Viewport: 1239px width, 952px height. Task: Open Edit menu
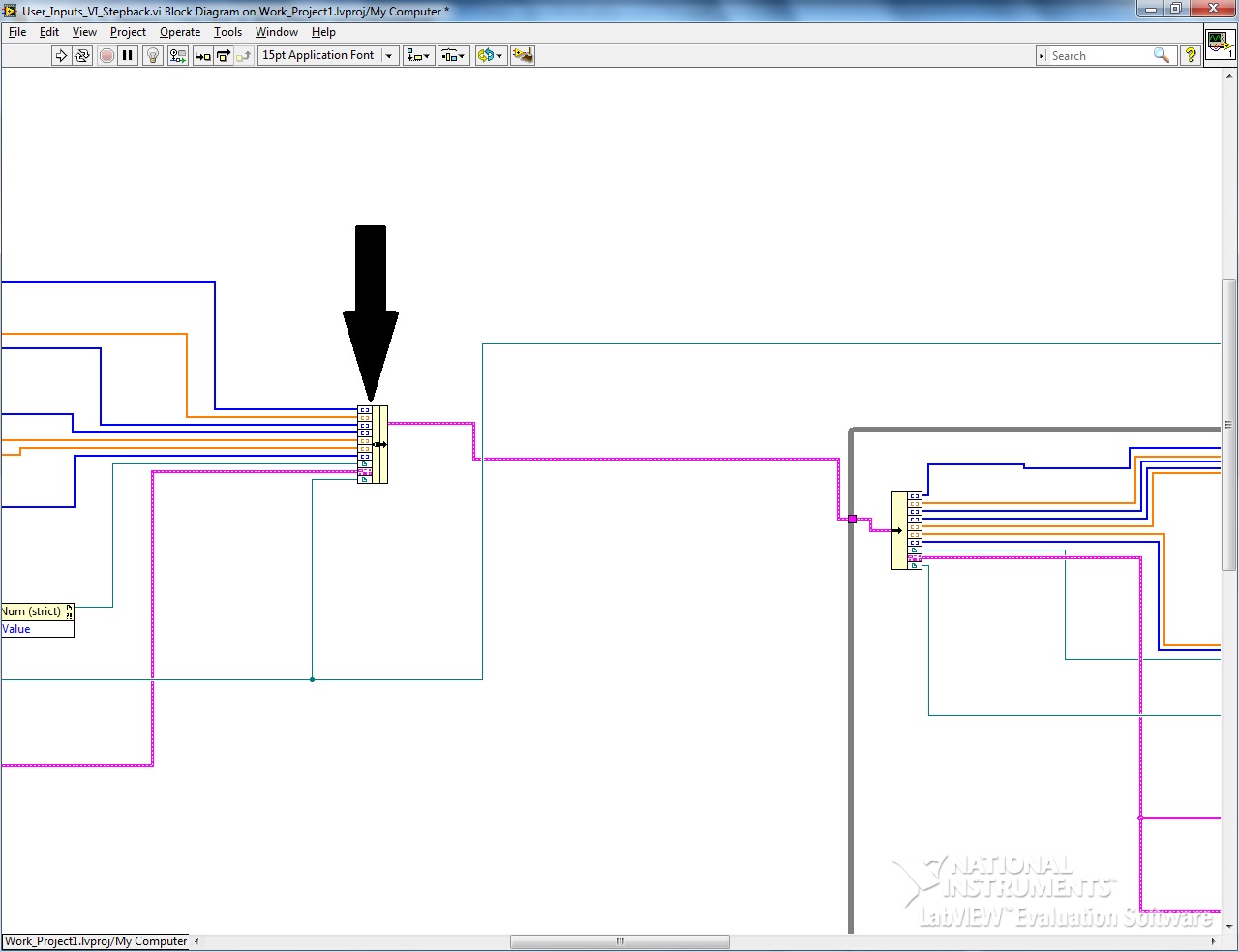49,32
